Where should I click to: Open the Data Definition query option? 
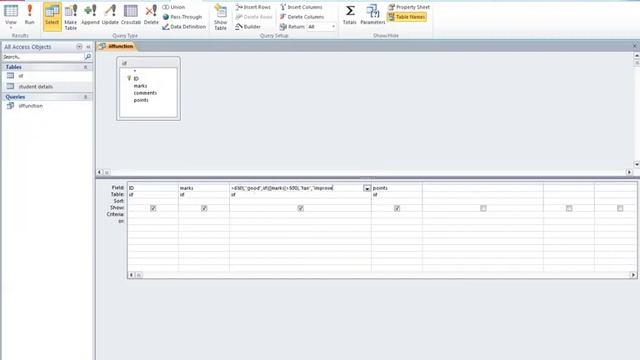coord(184,27)
